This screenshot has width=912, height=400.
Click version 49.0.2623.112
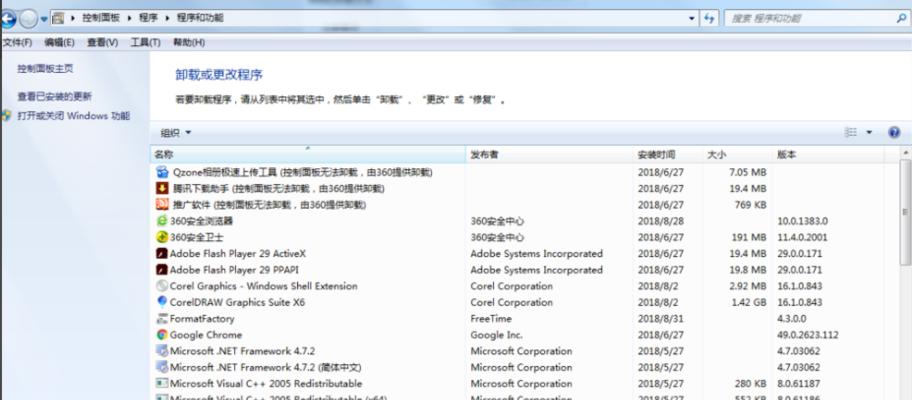point(808,335)
